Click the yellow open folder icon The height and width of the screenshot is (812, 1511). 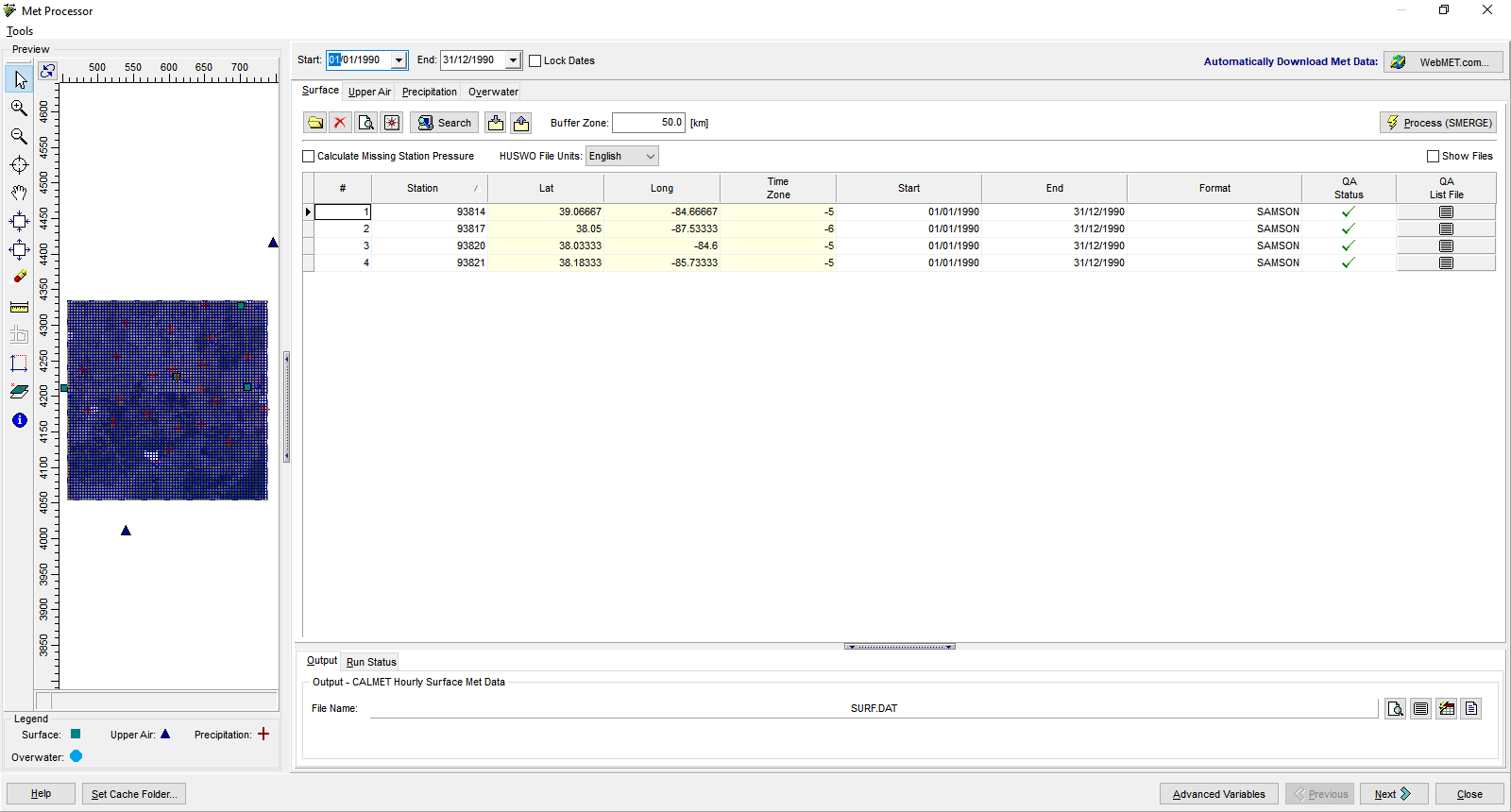point(315,123)
